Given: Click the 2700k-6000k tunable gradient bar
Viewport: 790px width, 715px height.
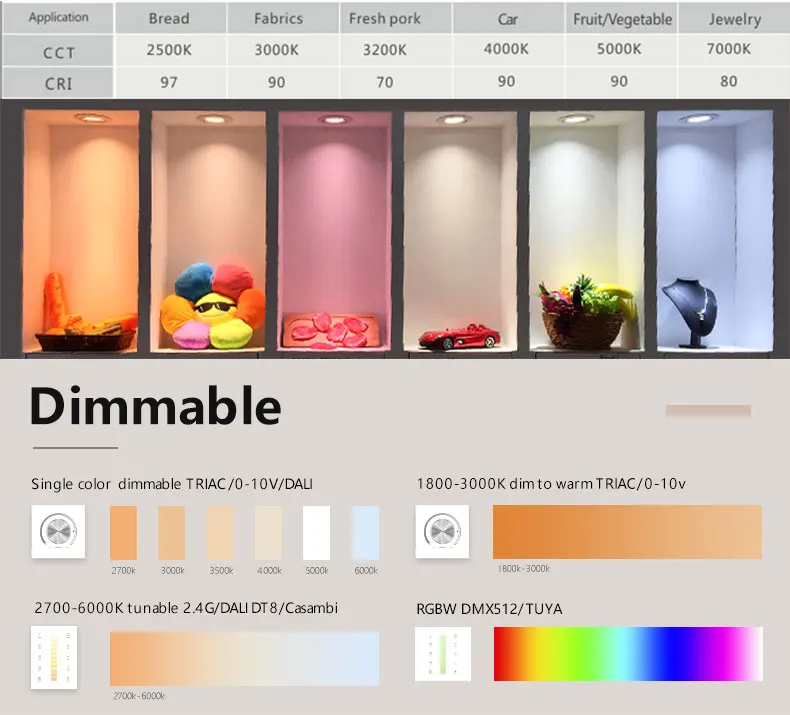Looking at the screenshot, I should (244, 658).
